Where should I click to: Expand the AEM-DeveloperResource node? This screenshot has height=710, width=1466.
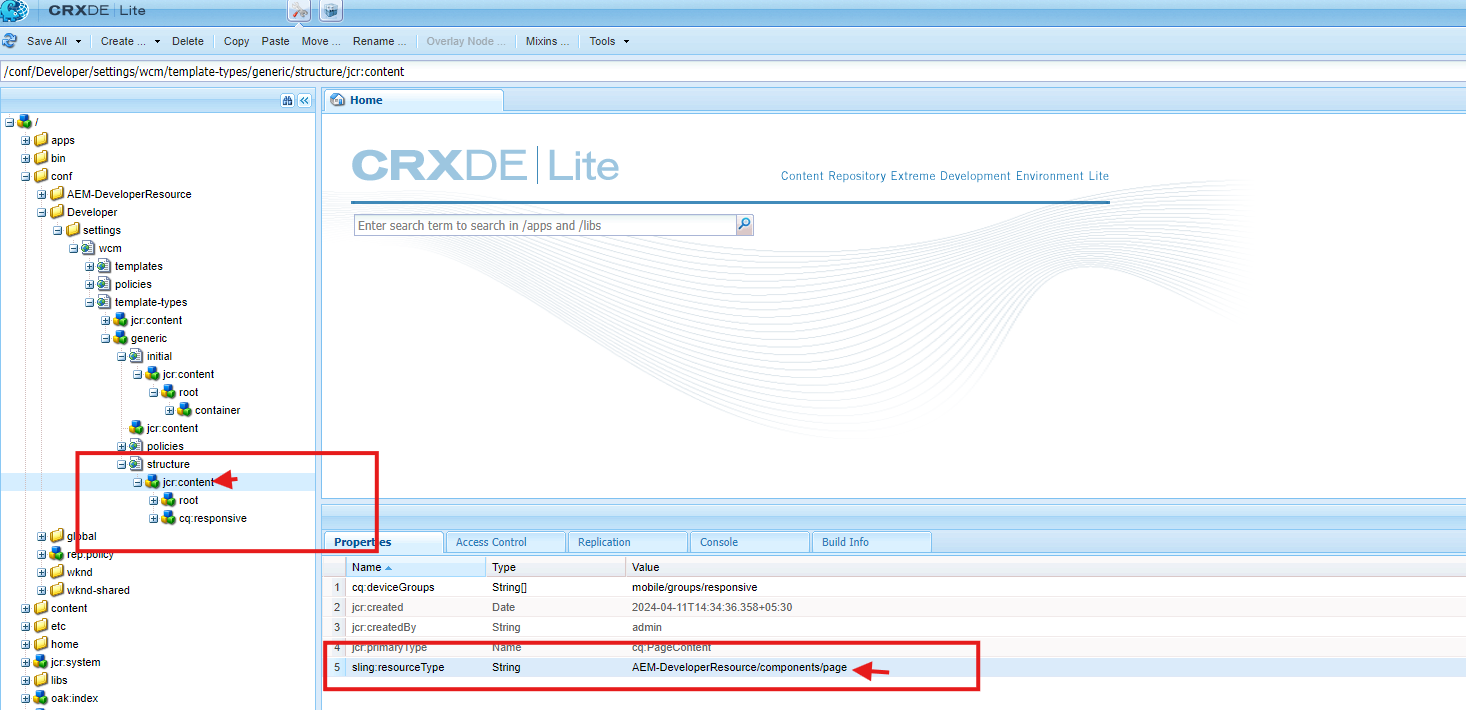coord(42,194)
